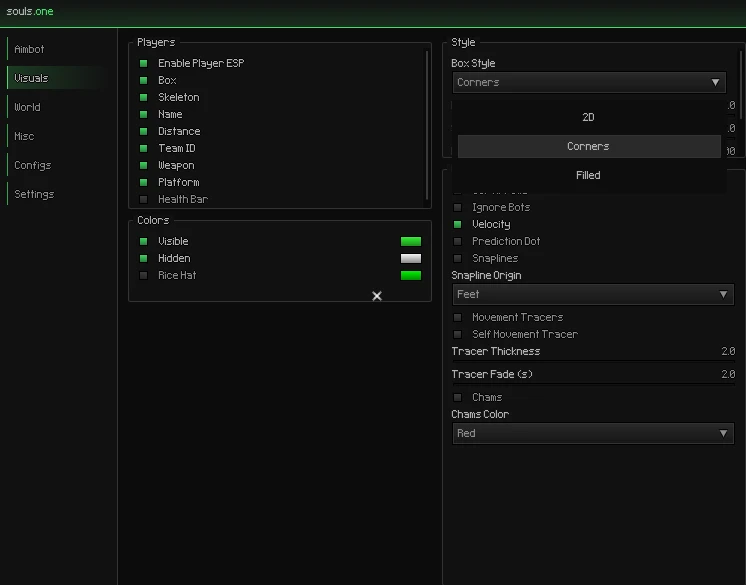Enable the Chams checkbox

tap(458, 397)
